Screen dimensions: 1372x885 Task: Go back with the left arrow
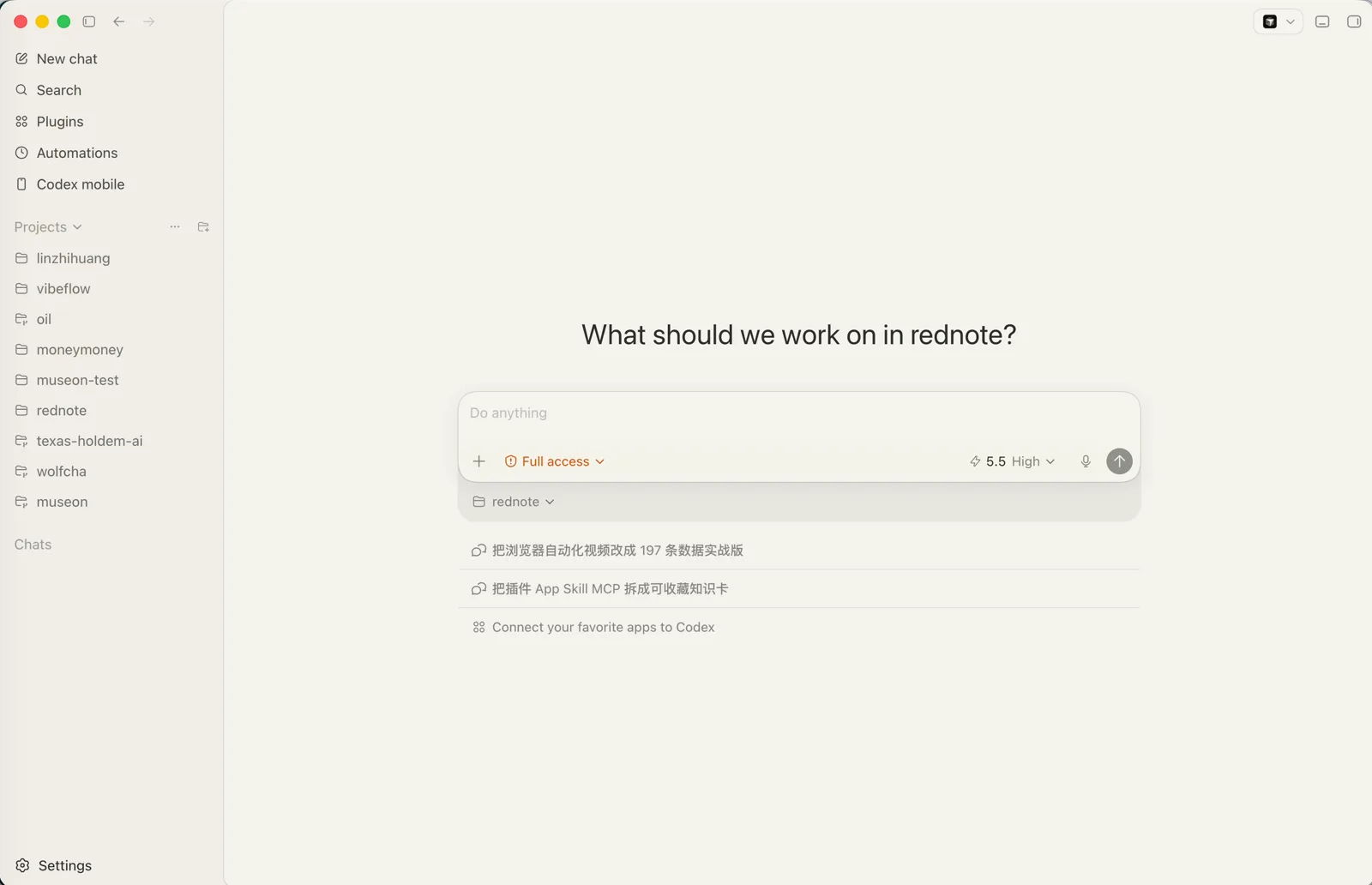(119, 21)
